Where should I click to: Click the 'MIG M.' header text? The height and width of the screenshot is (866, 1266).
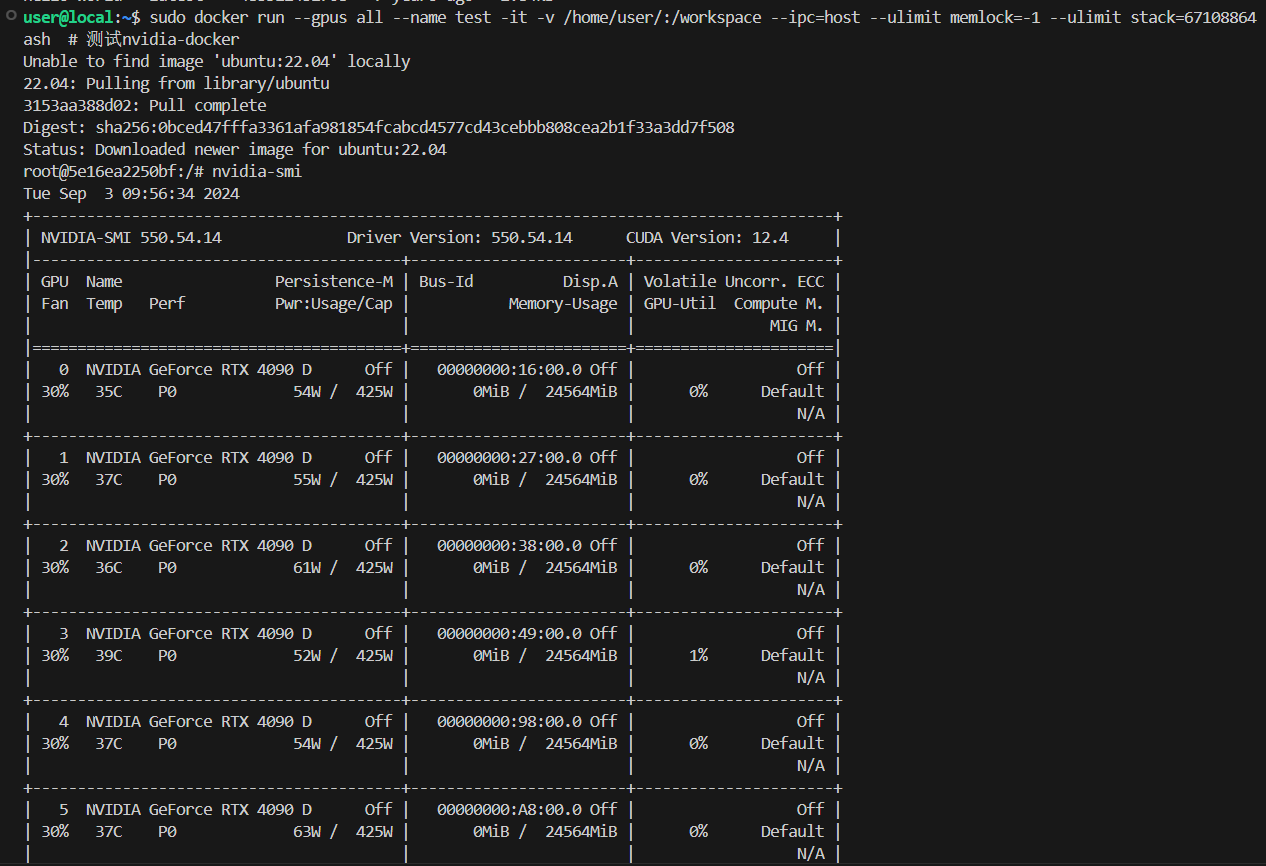tap(797, 326)
